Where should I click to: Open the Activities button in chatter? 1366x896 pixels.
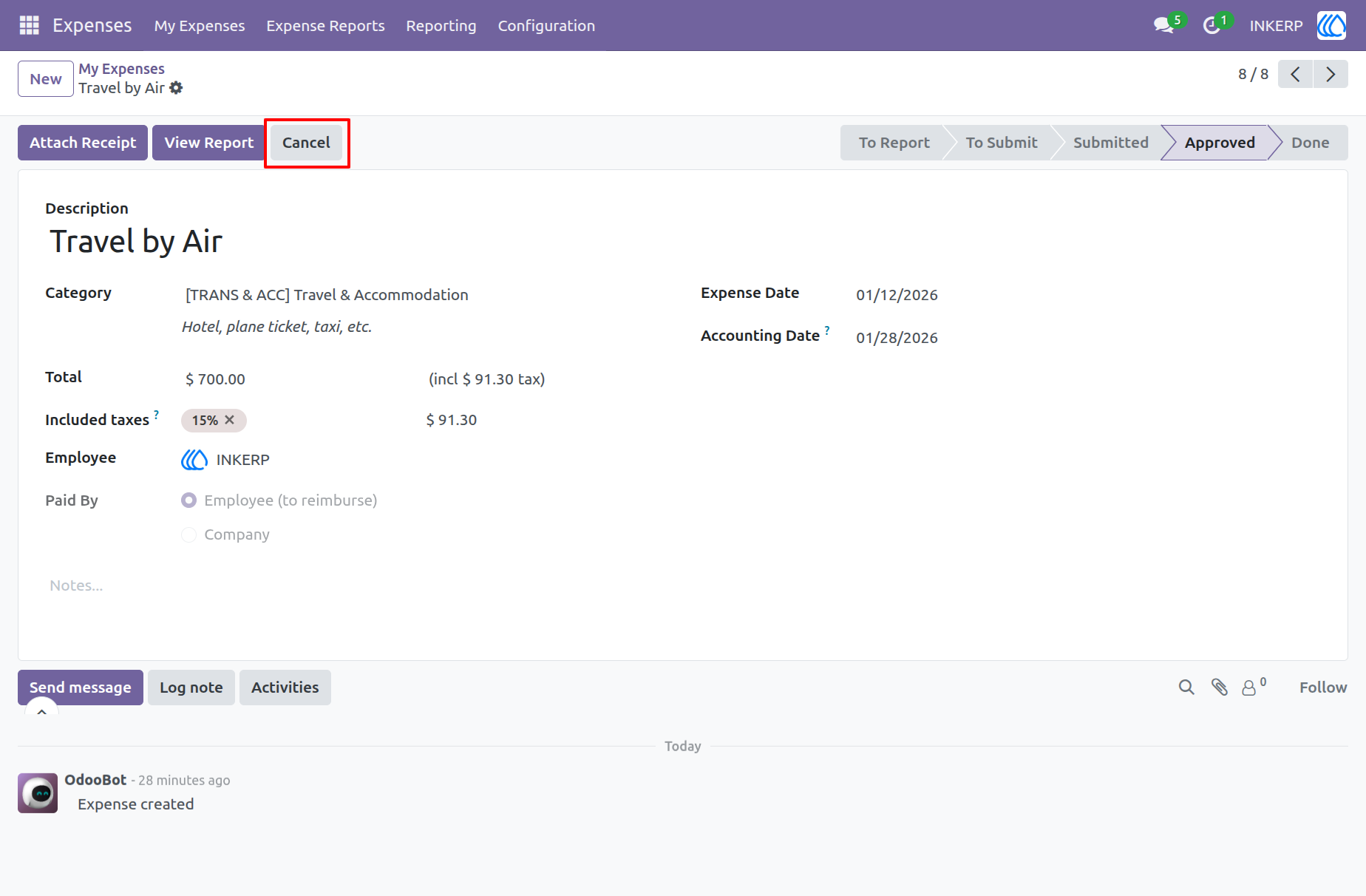pos(285,688)
